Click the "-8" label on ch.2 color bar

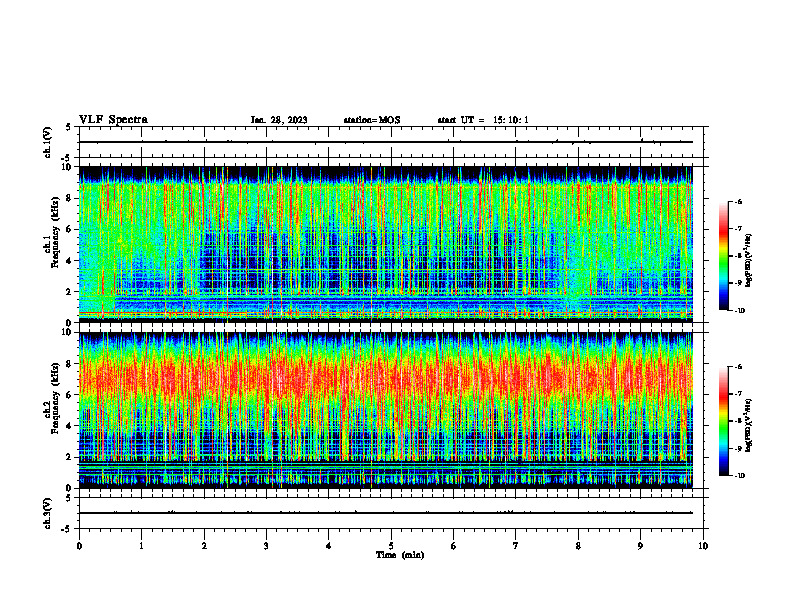pos(738,421)
